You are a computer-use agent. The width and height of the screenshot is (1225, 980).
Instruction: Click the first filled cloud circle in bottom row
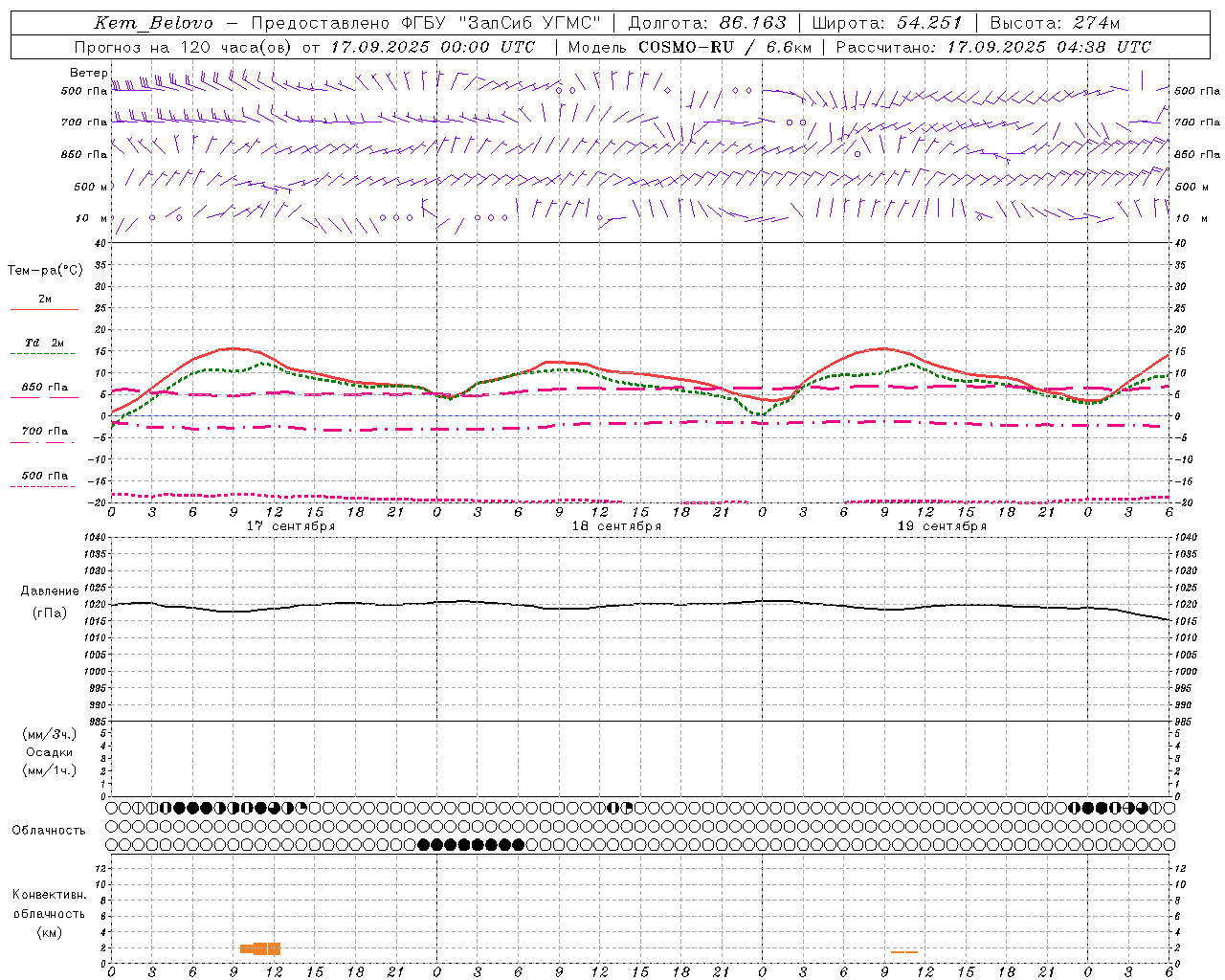424,844
